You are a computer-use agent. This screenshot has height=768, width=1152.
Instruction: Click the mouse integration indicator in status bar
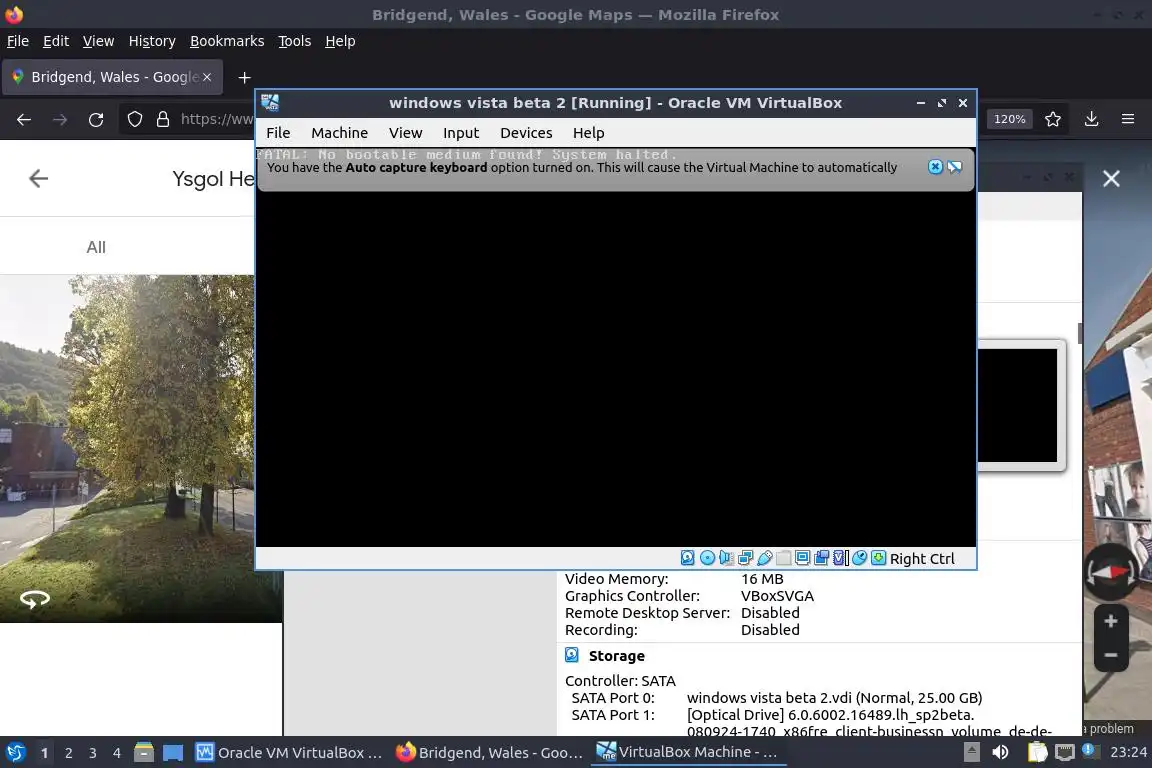click(x=859, y=558)
